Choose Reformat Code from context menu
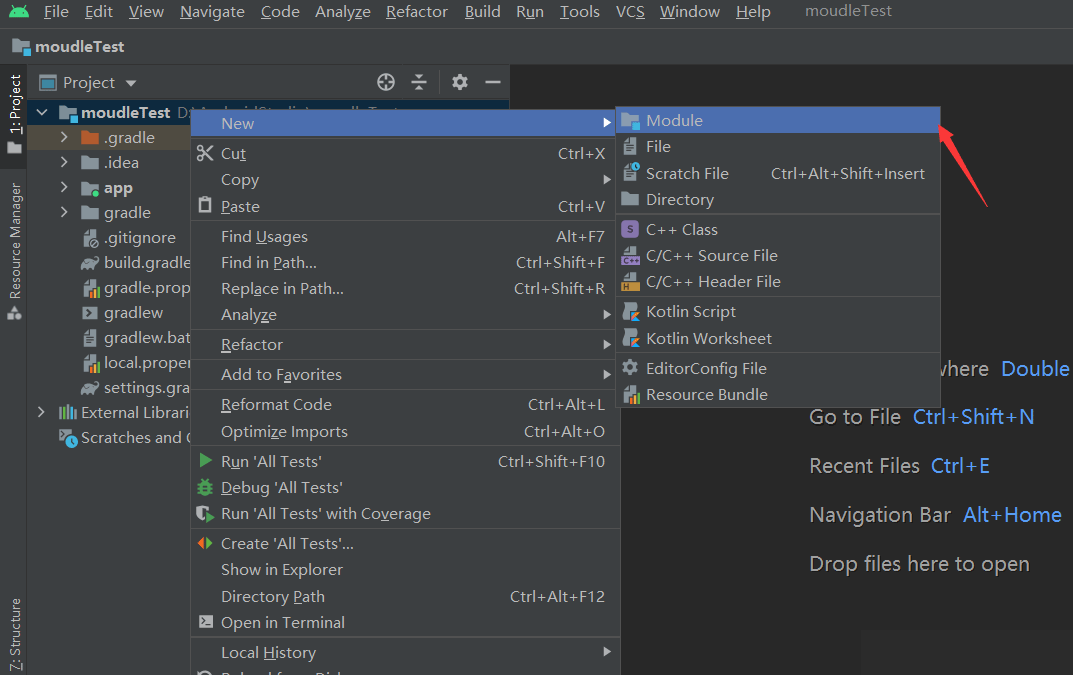Screen dimensions: 1073x675 pos(405,405)
